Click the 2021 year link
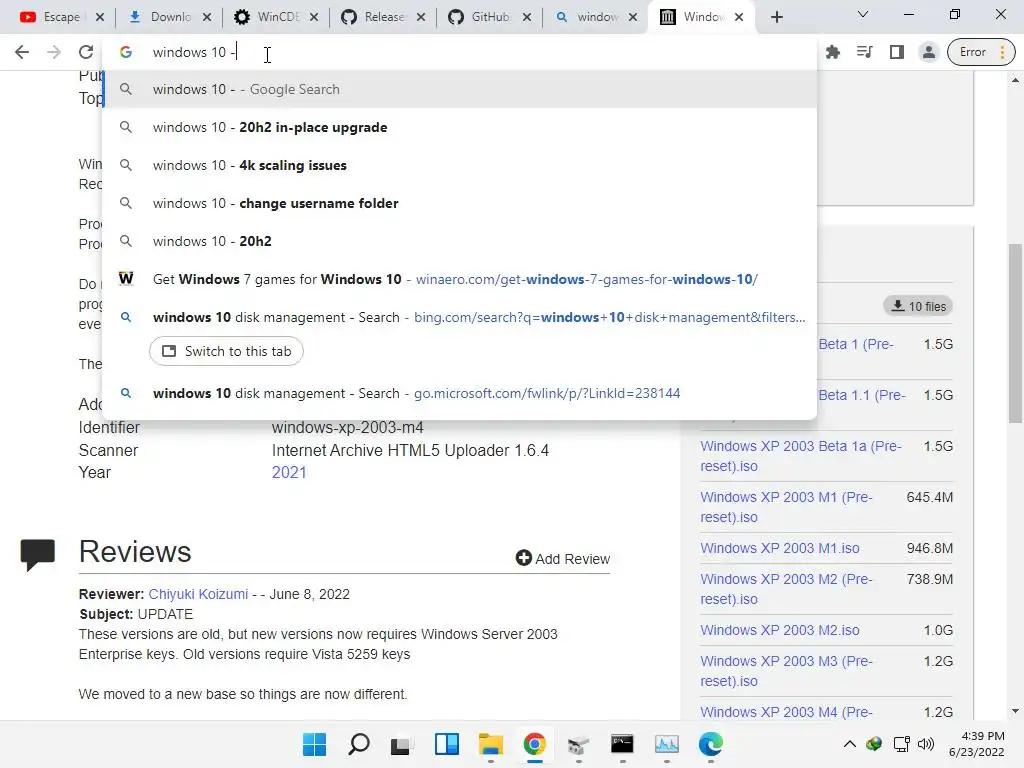Image resolution: width=1024 pixels, height=768 pixels. (x=289, y=472)
